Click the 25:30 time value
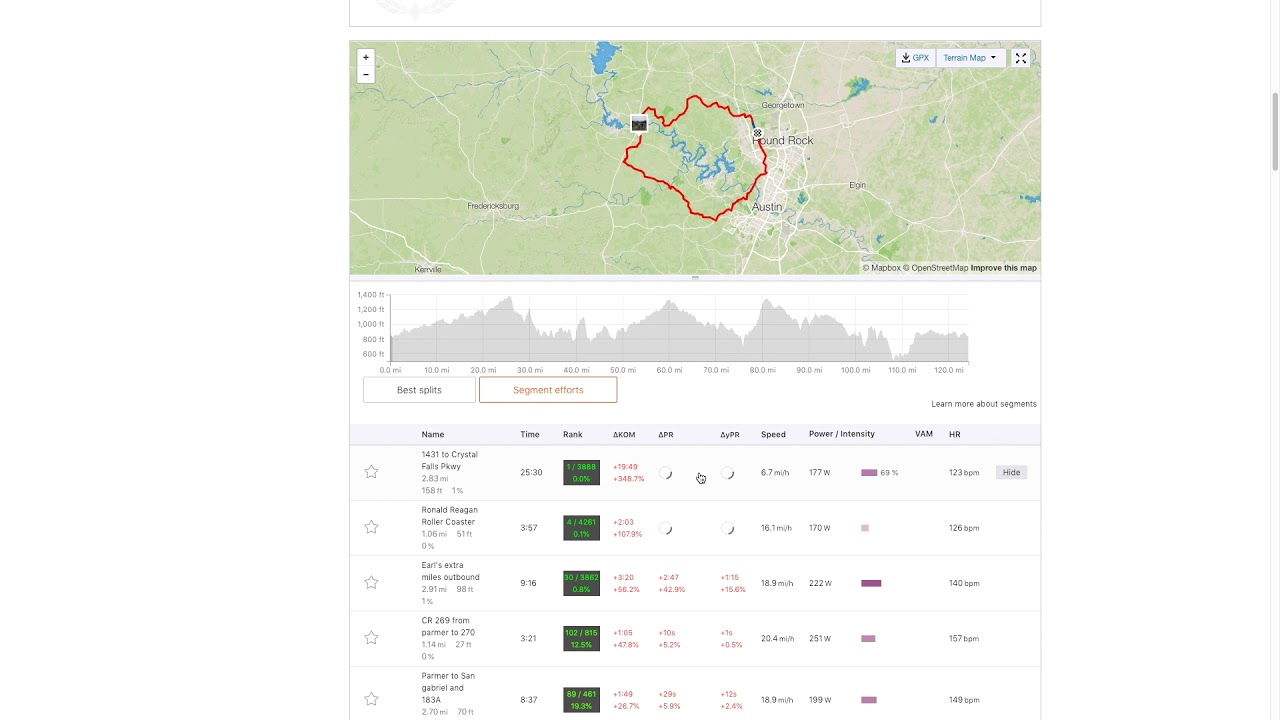Viewport: 1280px width, 720px height. pos(531,472)
